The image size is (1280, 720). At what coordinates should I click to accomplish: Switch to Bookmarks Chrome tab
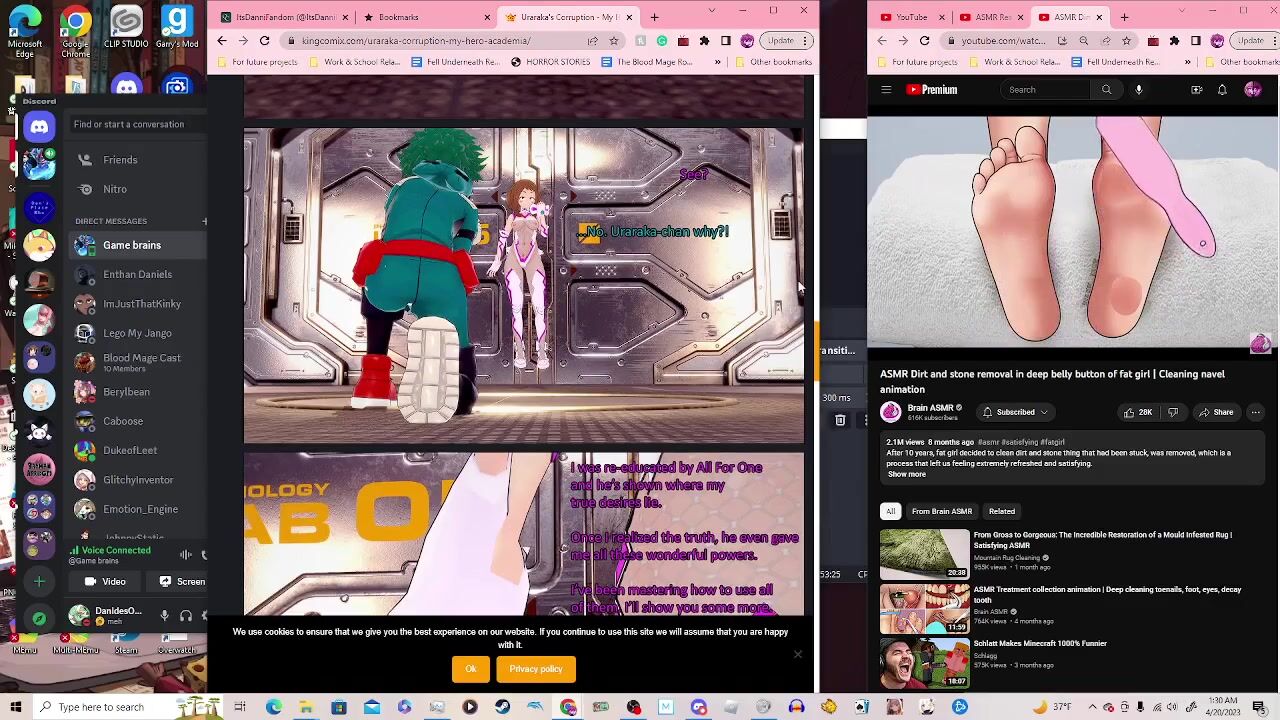(428, 17)
